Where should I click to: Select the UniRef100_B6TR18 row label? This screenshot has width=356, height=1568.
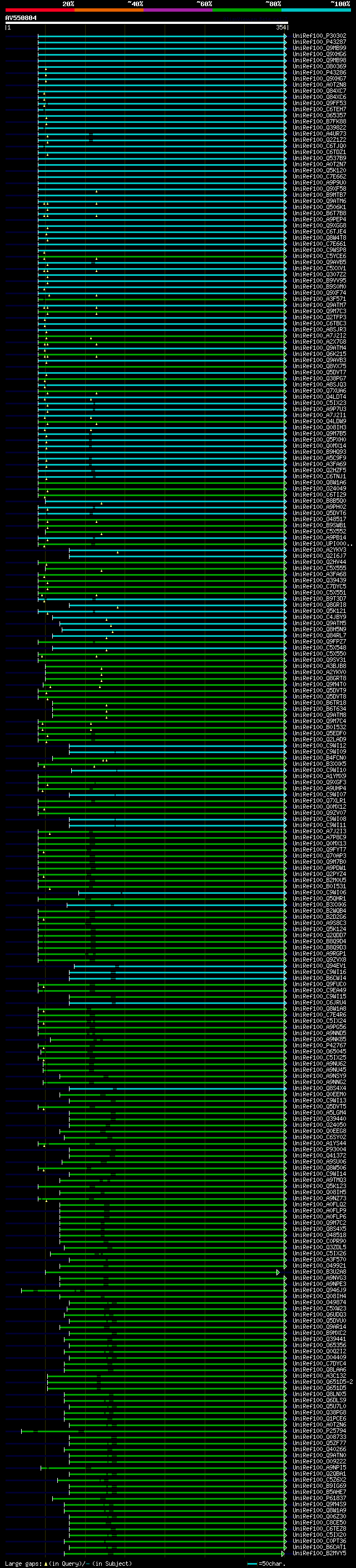tap(319, 703)
